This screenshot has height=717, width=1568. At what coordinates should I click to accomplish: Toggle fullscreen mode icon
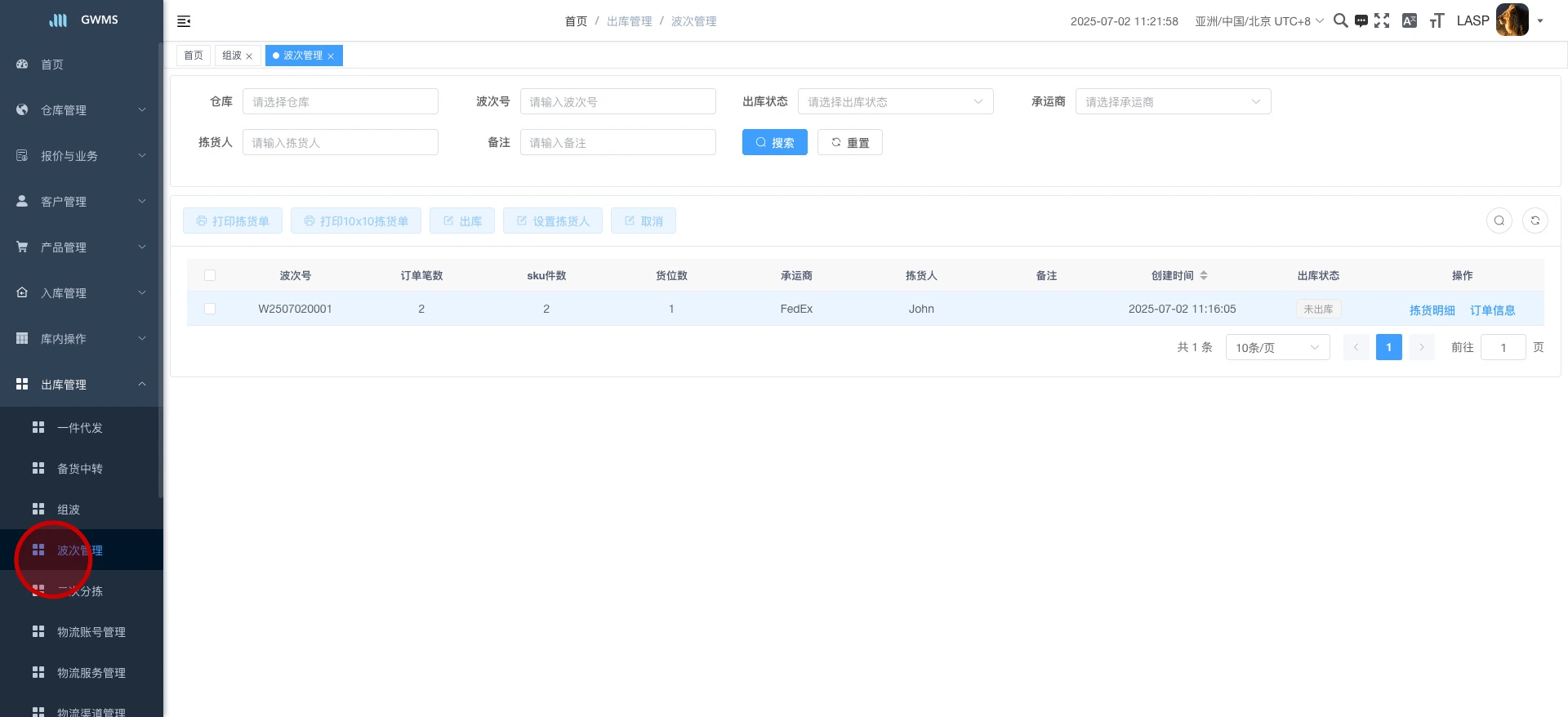coord(1382,21)
